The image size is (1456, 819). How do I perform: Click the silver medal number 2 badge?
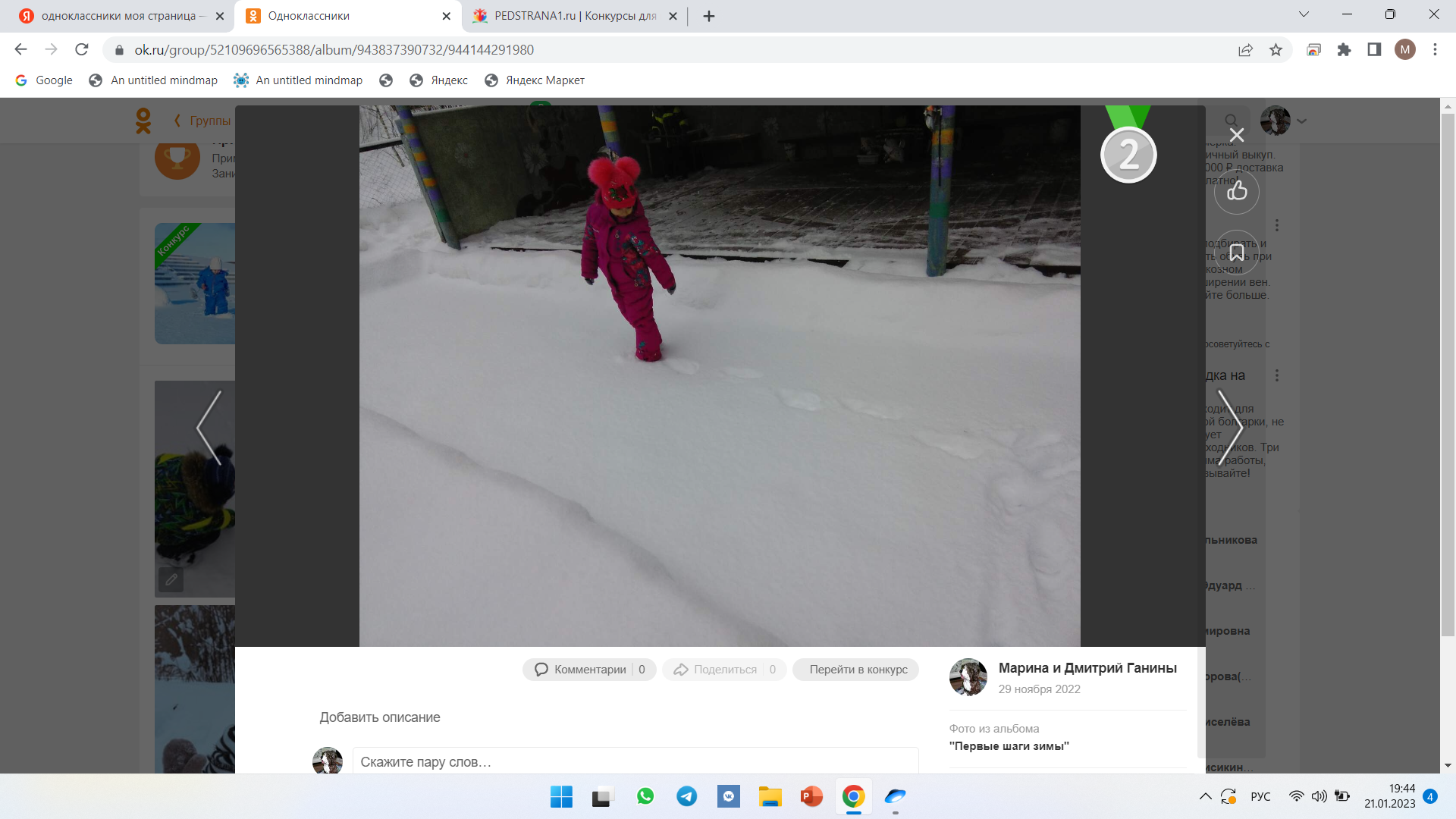[x=1128, y=155]
